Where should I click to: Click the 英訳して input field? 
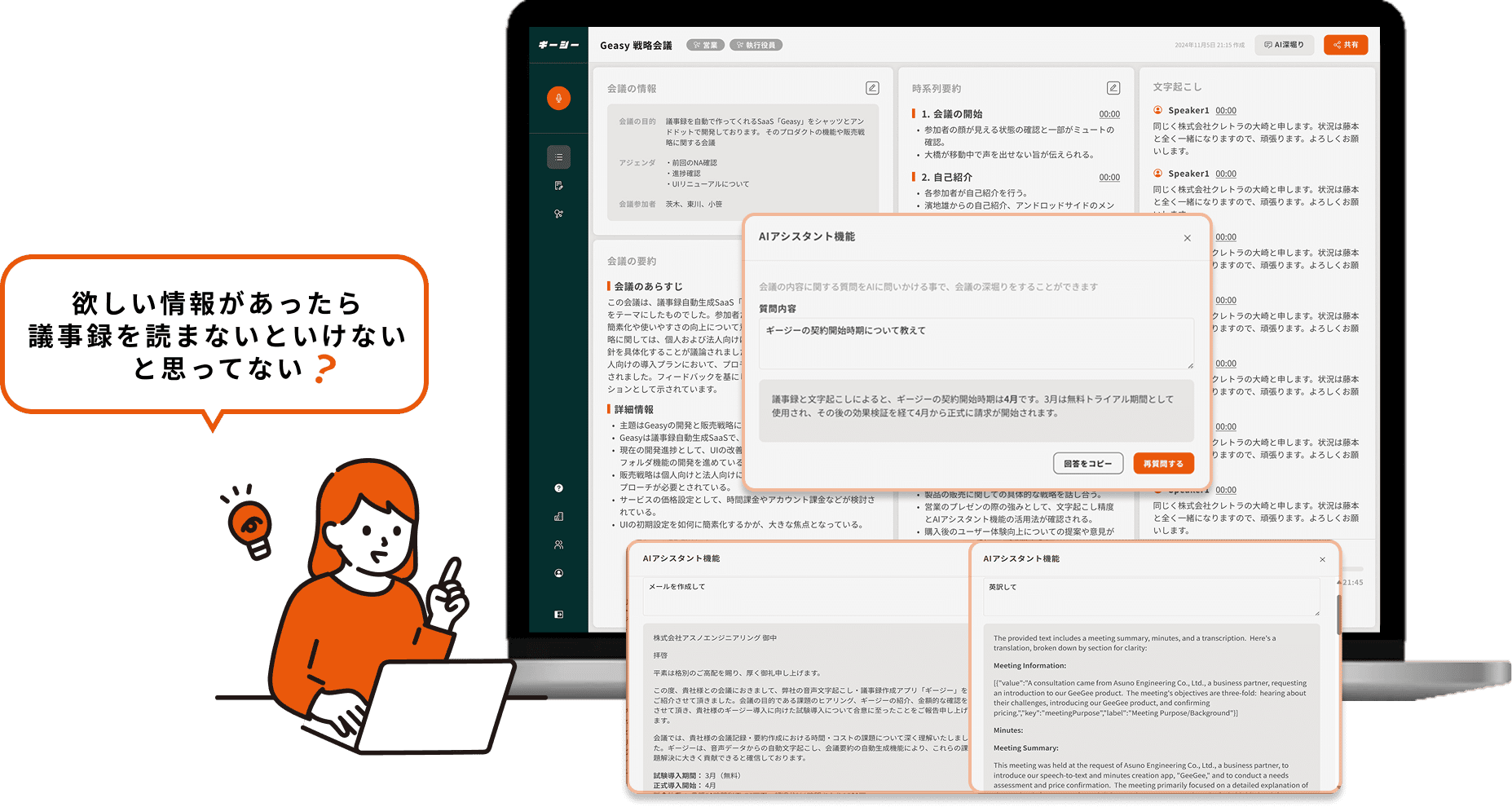tap(1150, 597)
